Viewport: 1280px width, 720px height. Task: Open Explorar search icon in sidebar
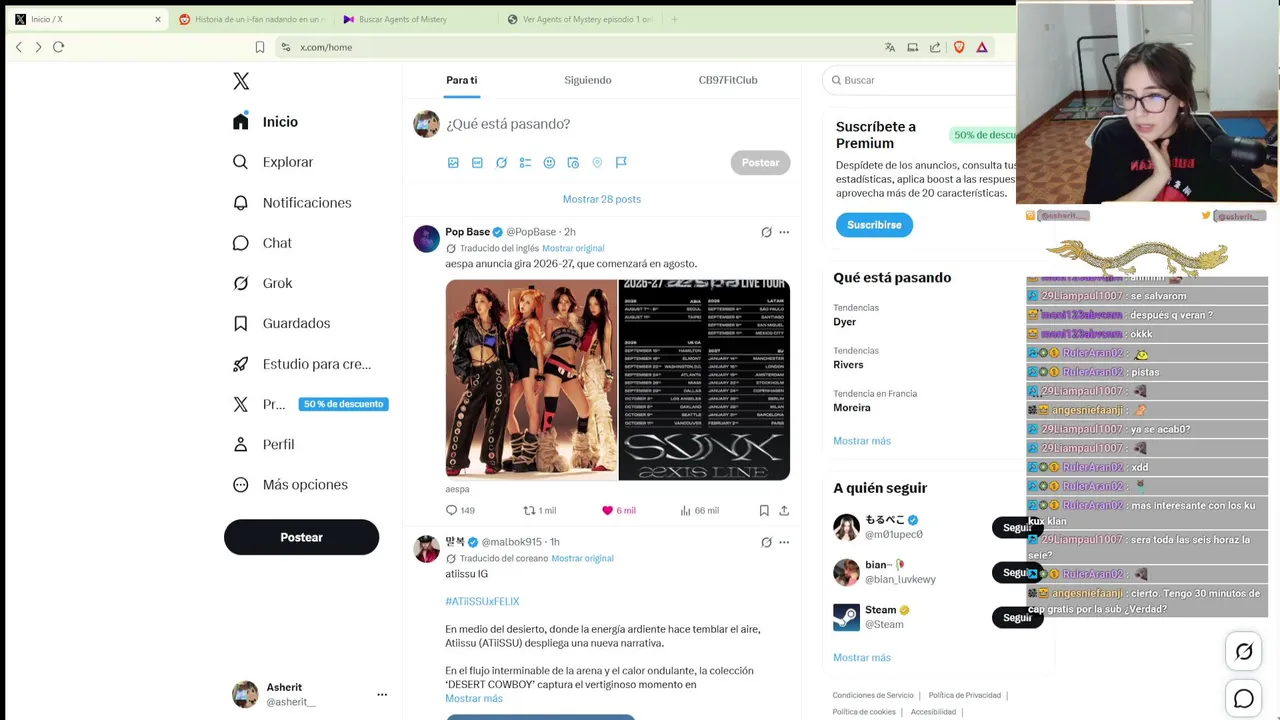pos(241,162)
